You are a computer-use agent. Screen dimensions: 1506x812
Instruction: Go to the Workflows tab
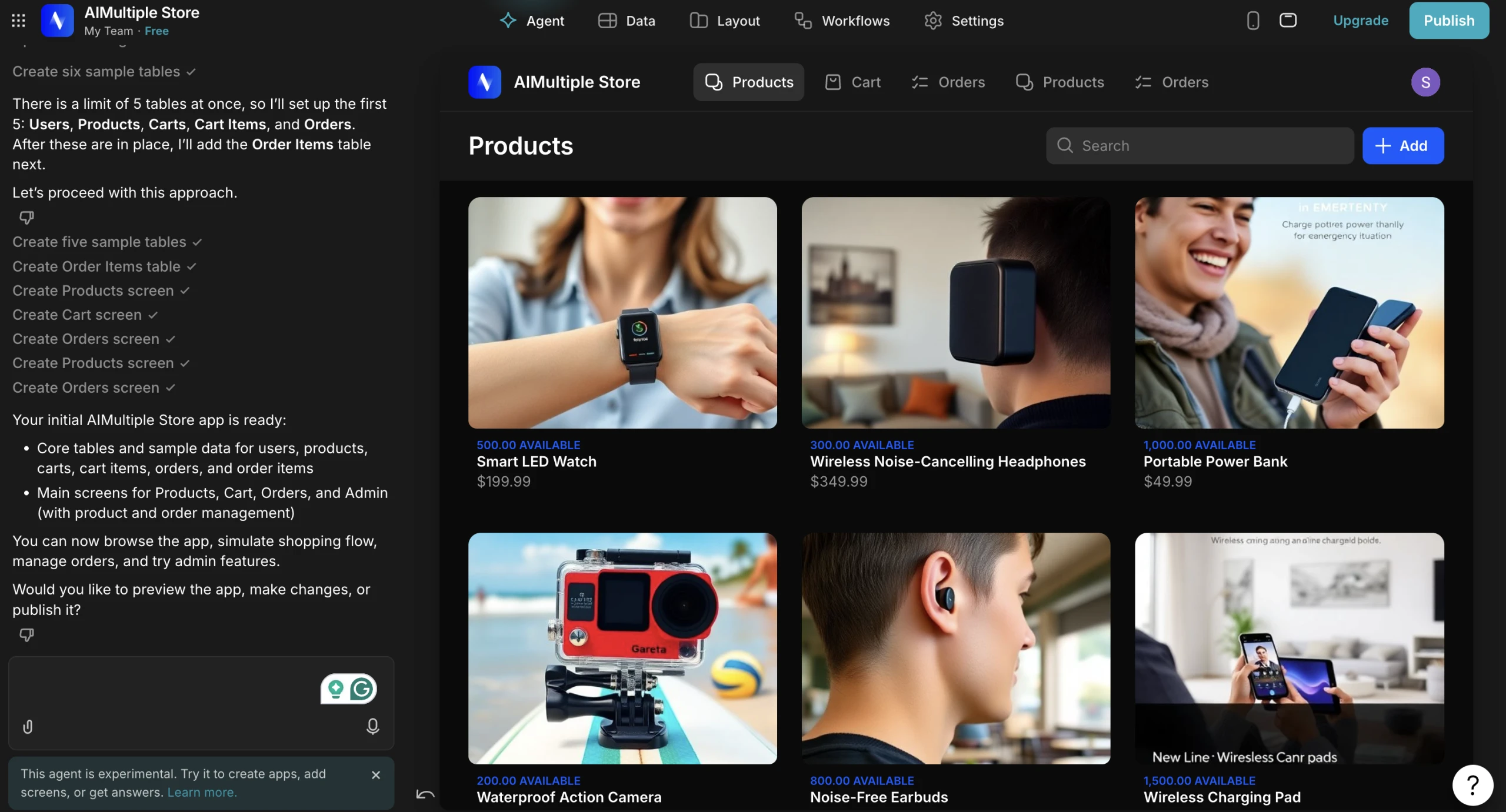(842, 21)
